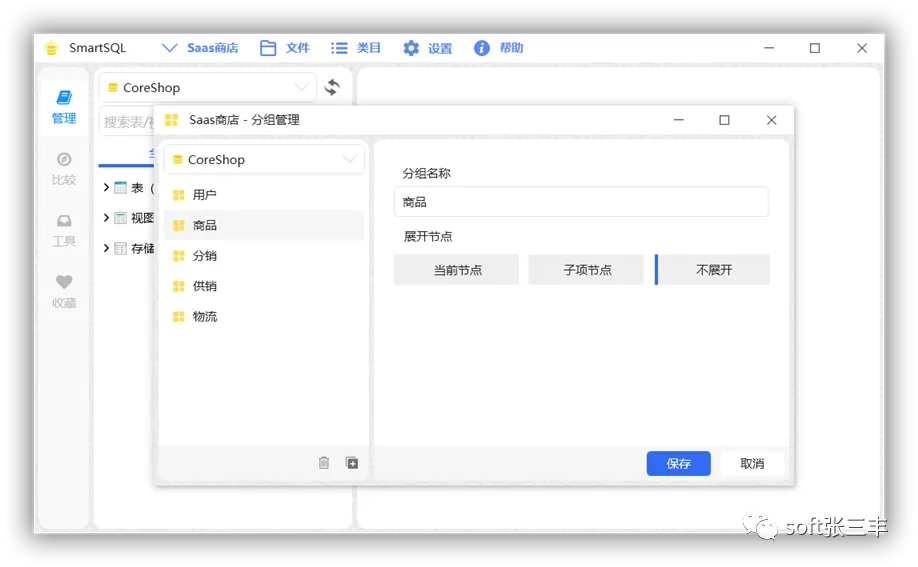
Task: Open the 类目 menu
Action: coord(356,48)
